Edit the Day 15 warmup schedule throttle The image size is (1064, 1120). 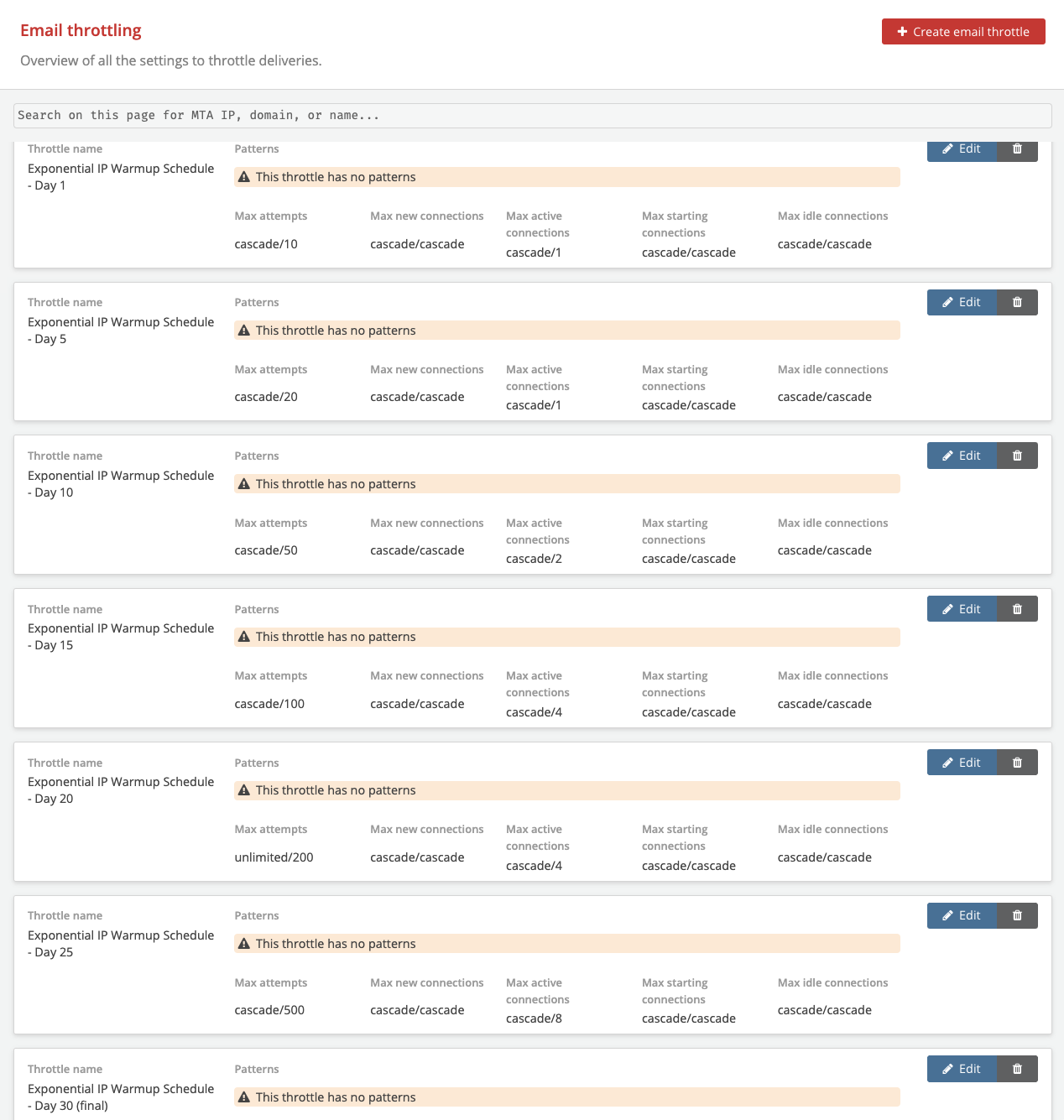[x=962, y=608]
